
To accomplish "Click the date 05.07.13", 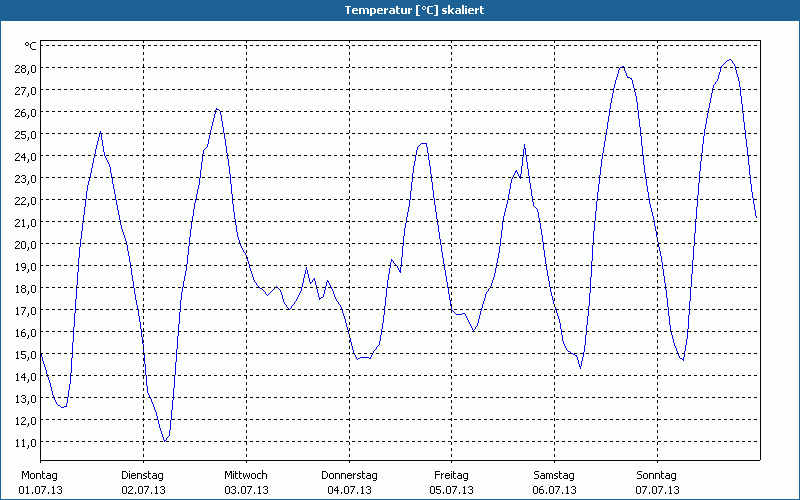I will point(452,490).
